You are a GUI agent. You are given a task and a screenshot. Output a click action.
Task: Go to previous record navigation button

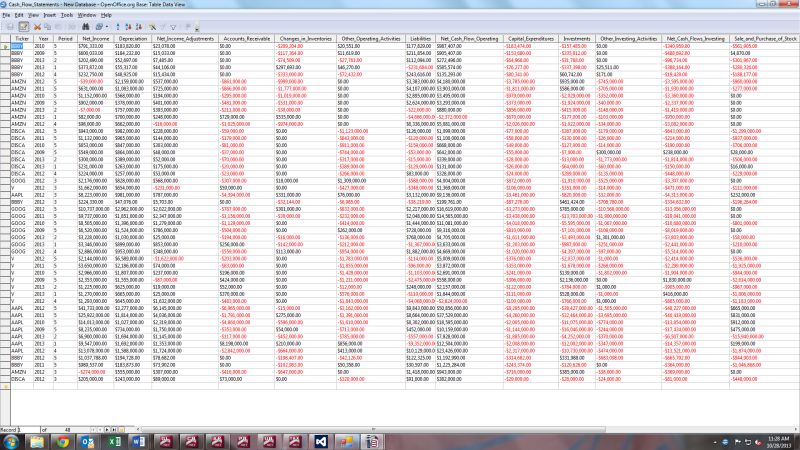tap(100, 430)
